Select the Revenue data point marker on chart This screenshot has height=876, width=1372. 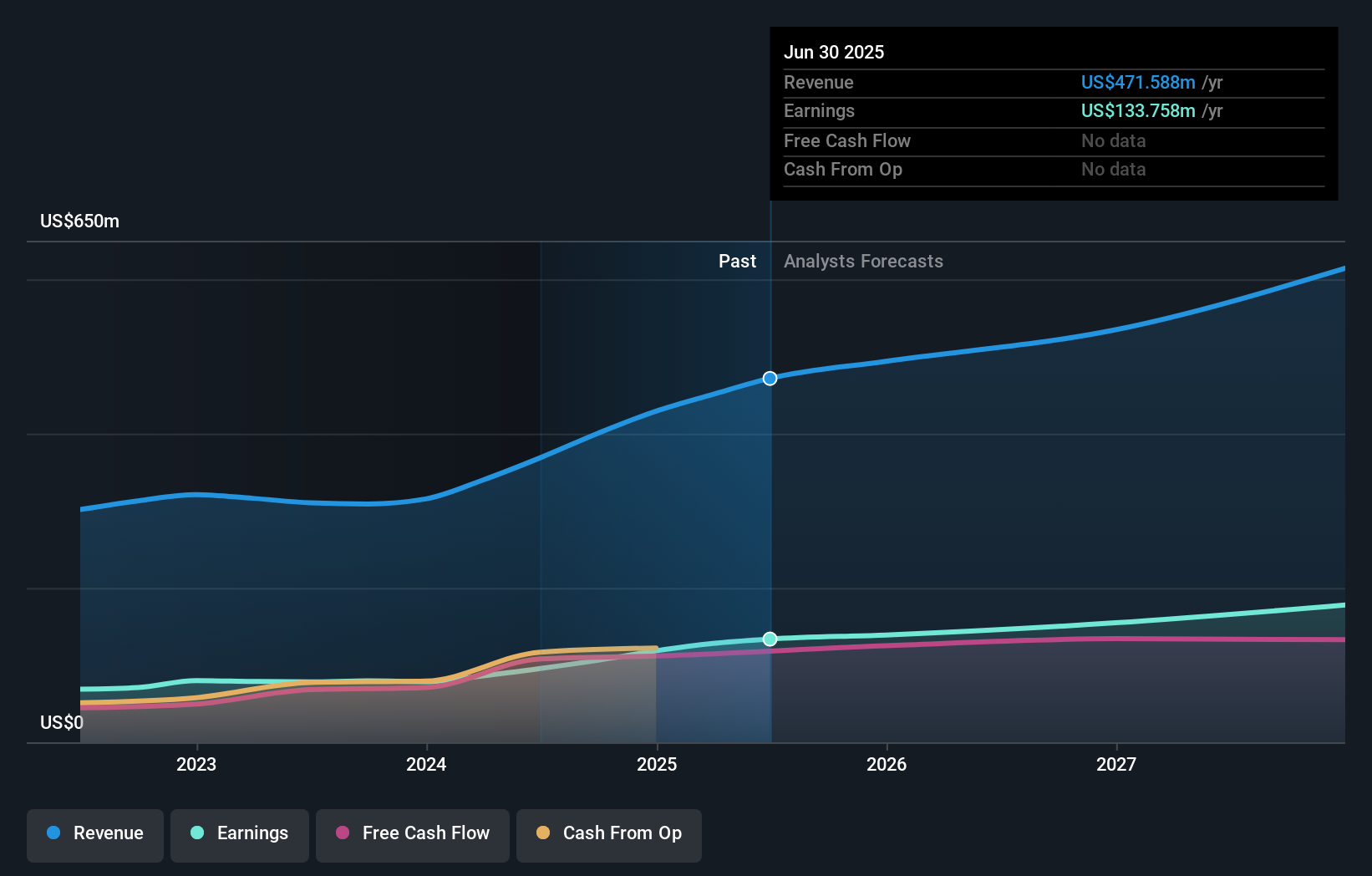coord(770,378)
